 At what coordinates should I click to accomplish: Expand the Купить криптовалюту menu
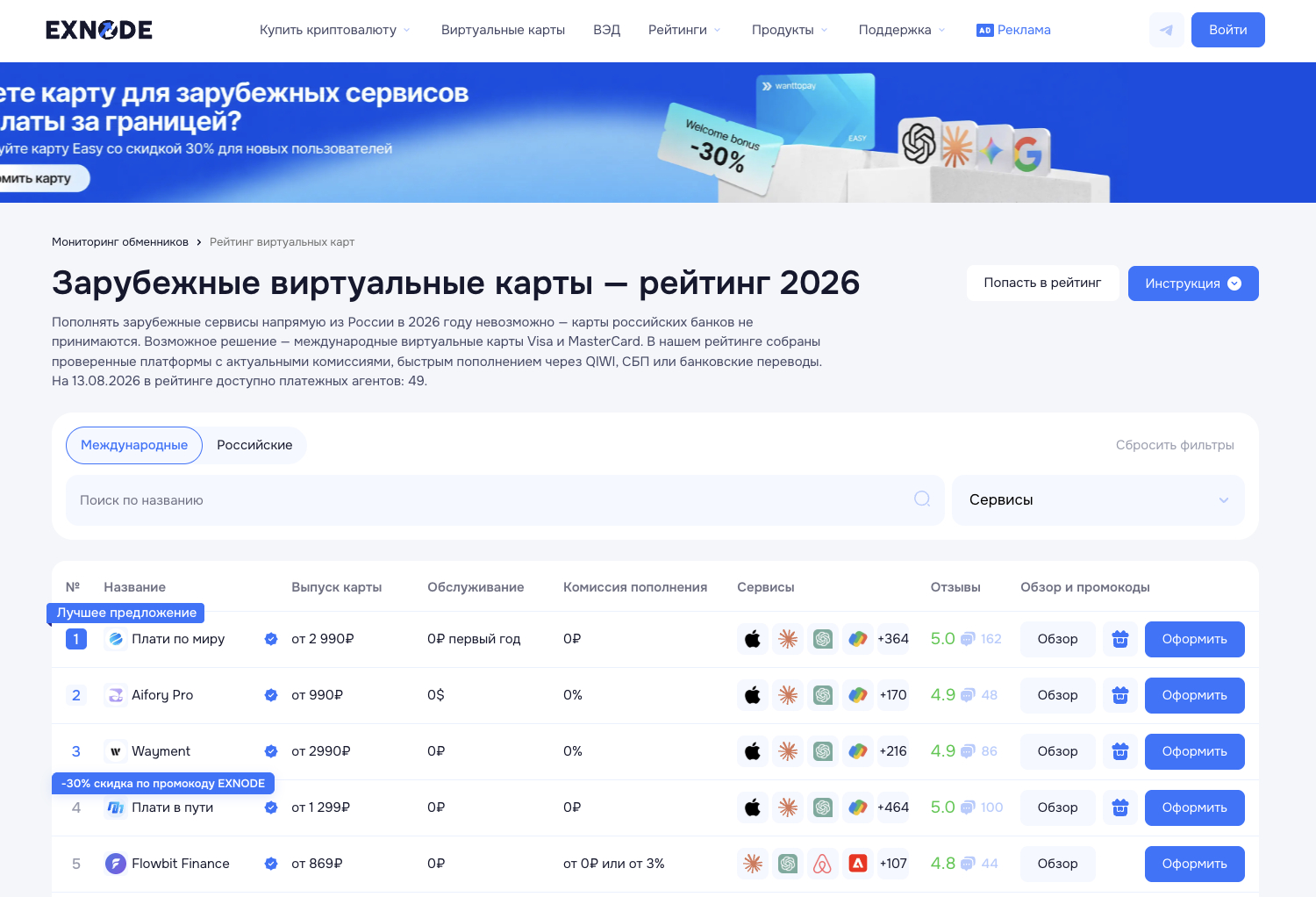(x=334, y=30)
